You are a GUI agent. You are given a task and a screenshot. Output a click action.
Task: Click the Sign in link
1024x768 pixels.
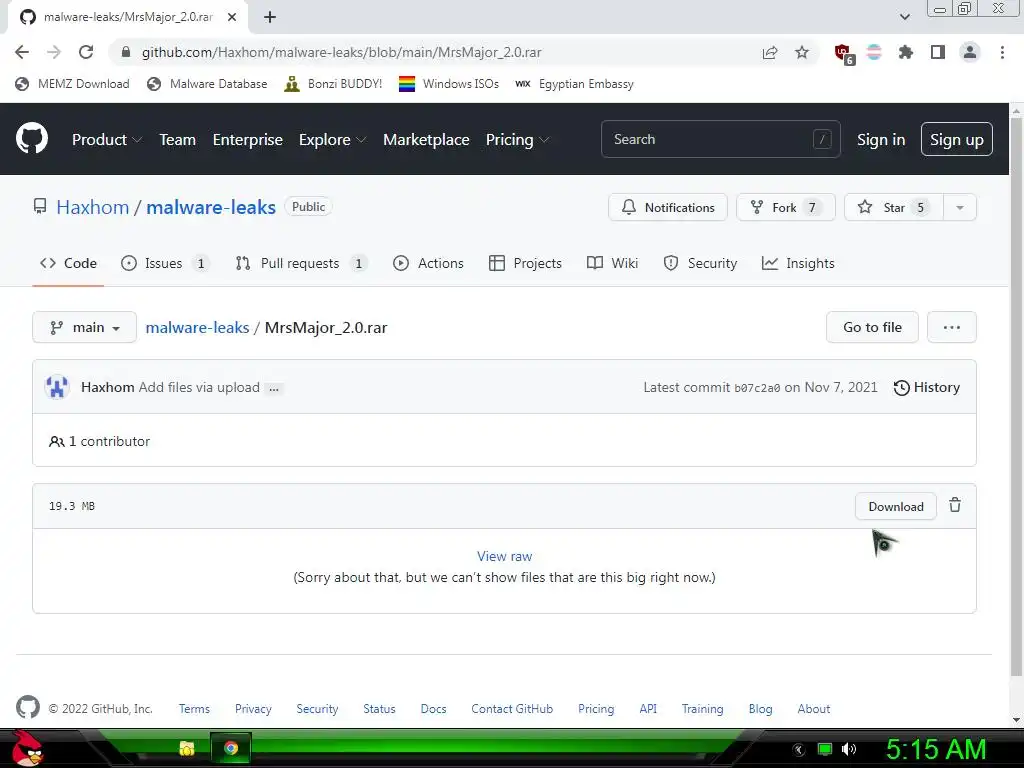[881, 140]
